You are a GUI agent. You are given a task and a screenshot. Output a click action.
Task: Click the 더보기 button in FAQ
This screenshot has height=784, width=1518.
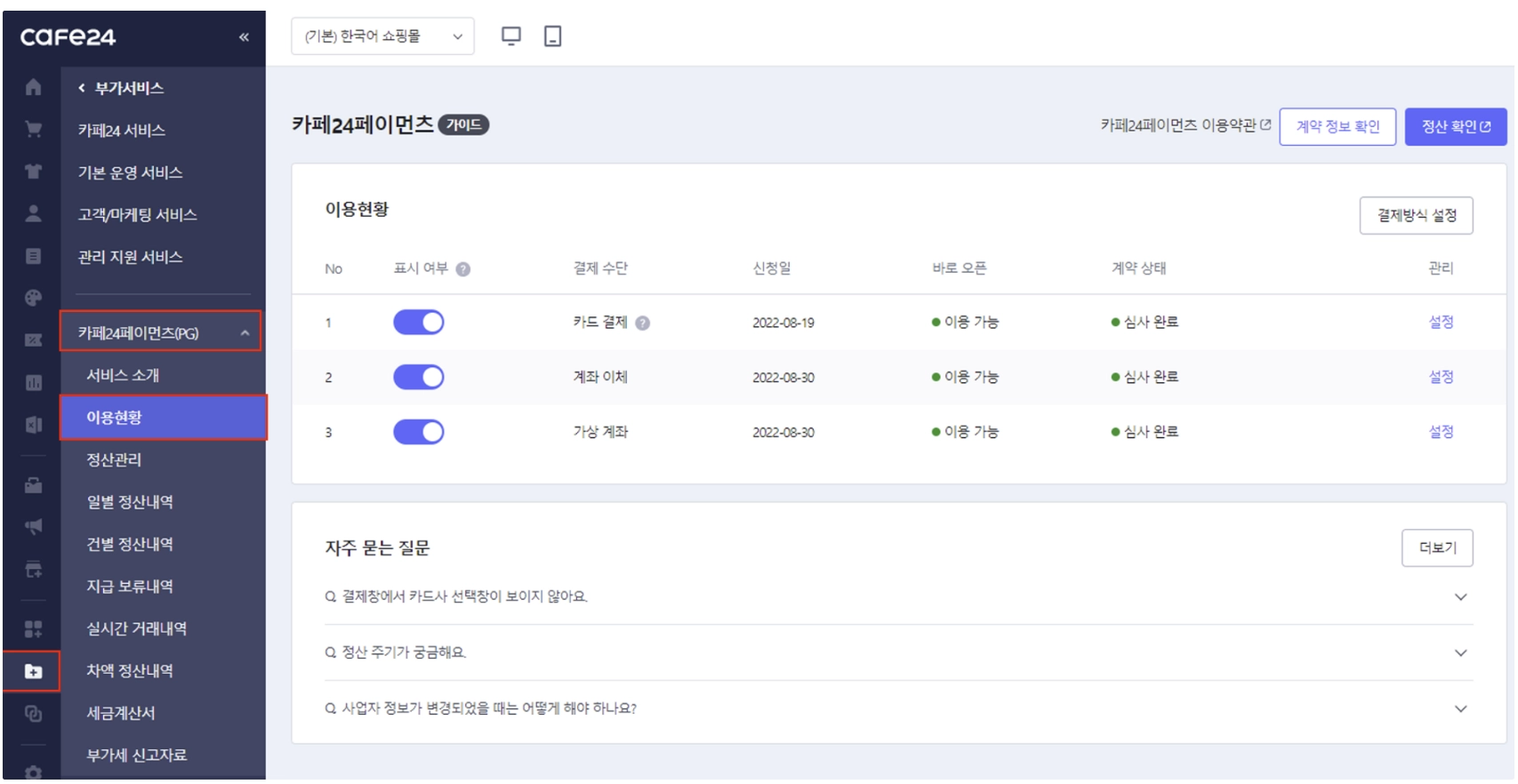click(x=1438, y=548)
